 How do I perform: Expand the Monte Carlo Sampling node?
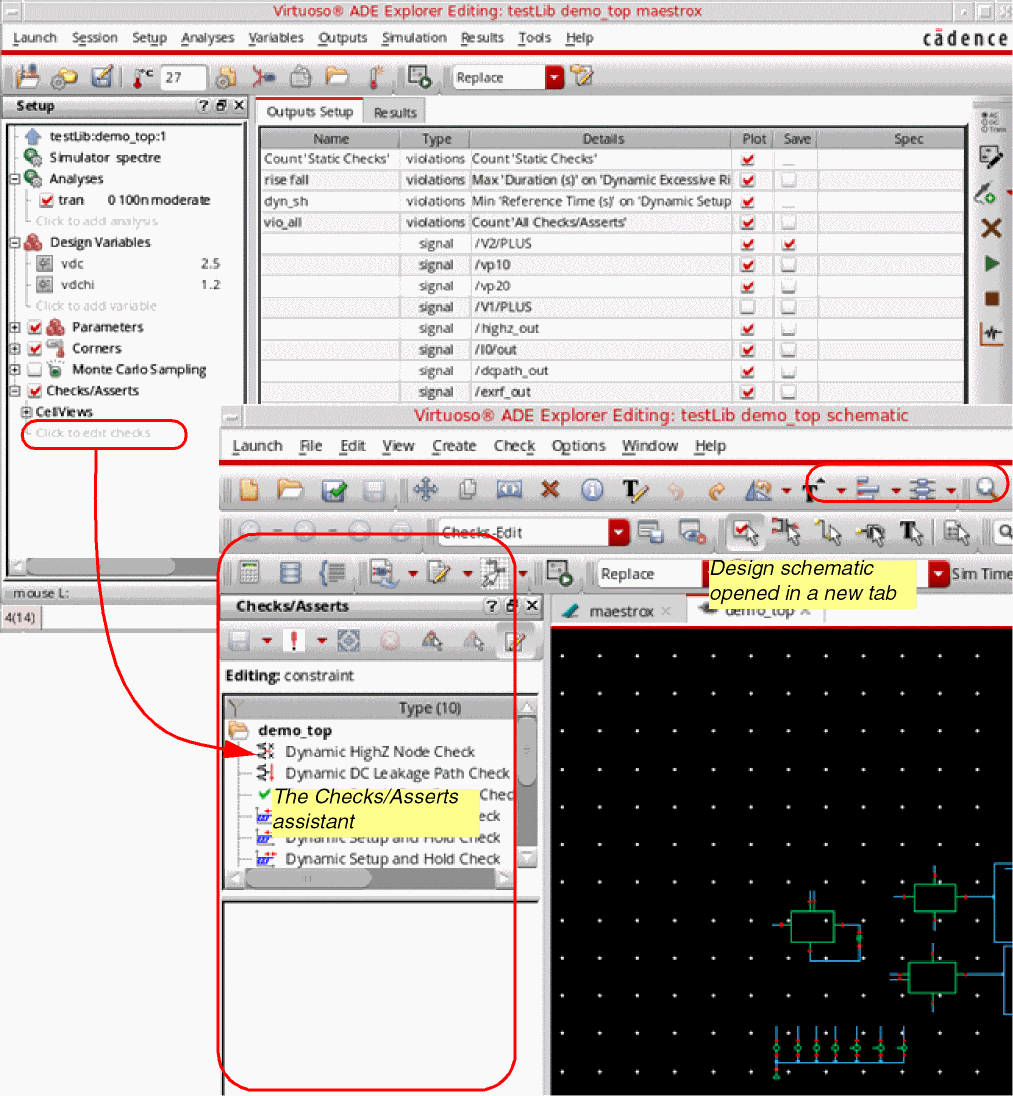(x=15, y=369)
